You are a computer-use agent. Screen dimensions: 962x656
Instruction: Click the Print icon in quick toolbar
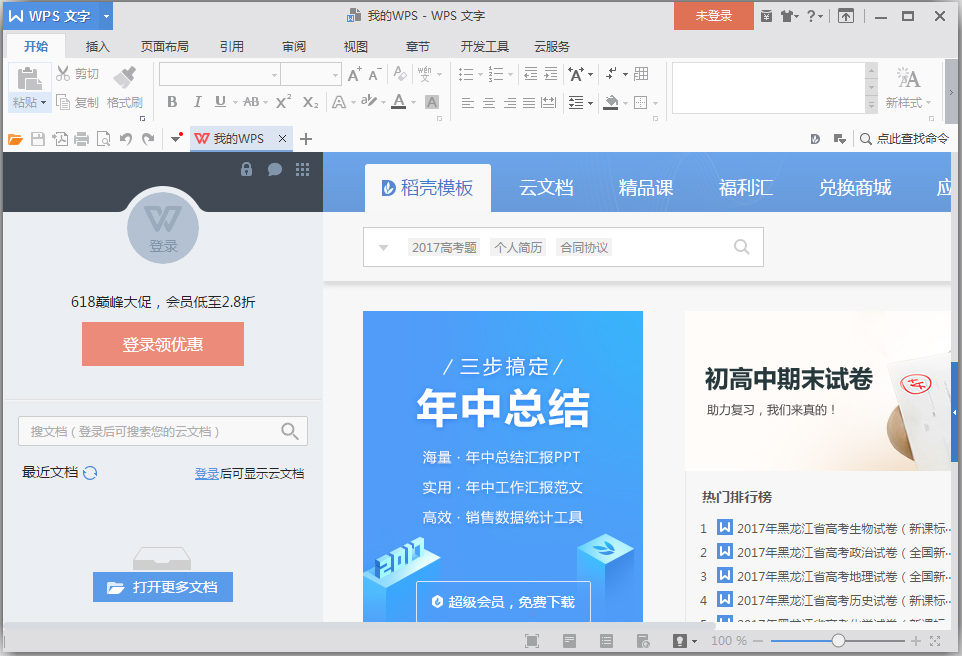(82, 139)
